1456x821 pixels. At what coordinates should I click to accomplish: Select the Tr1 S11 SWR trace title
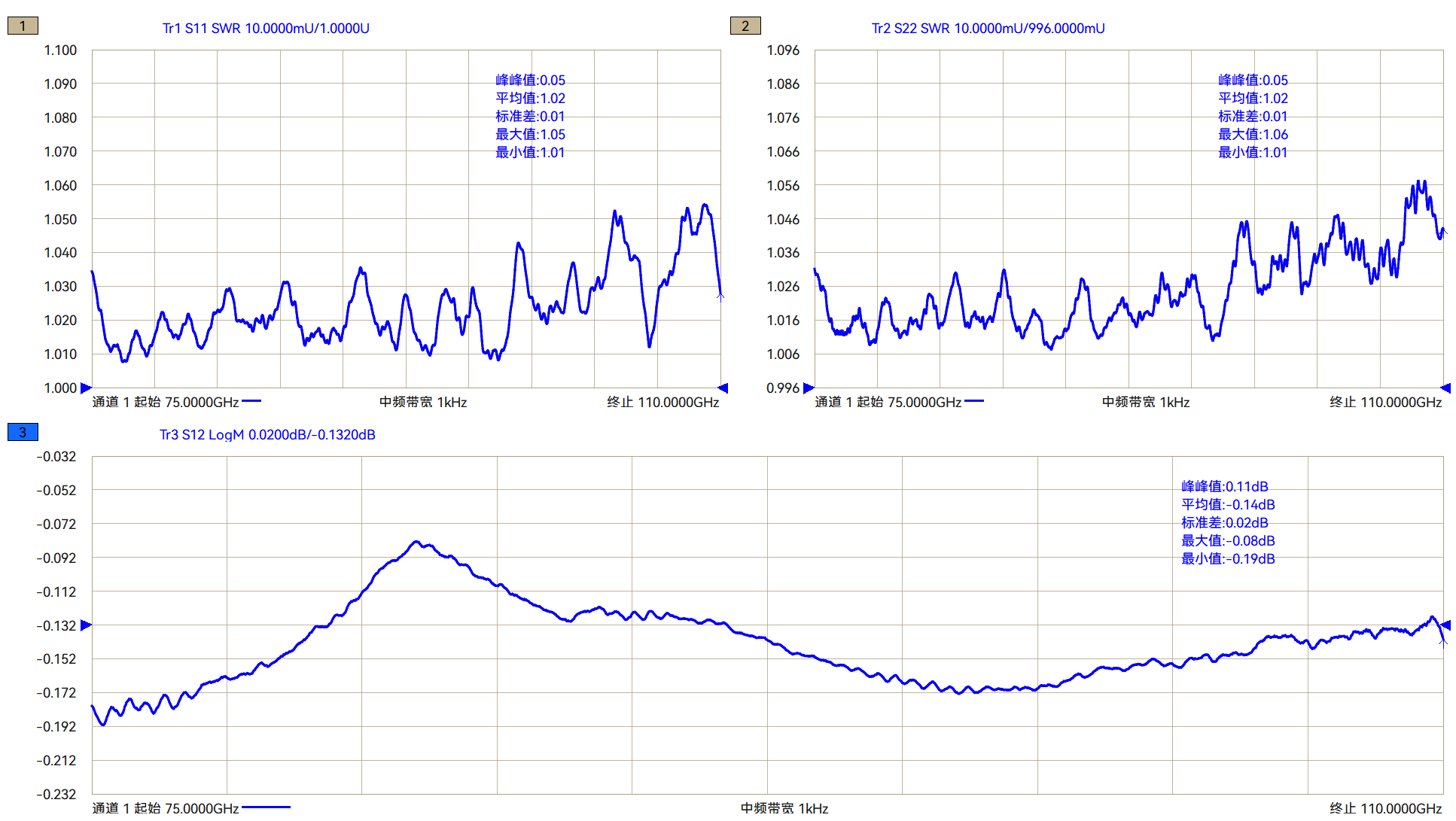266,29
